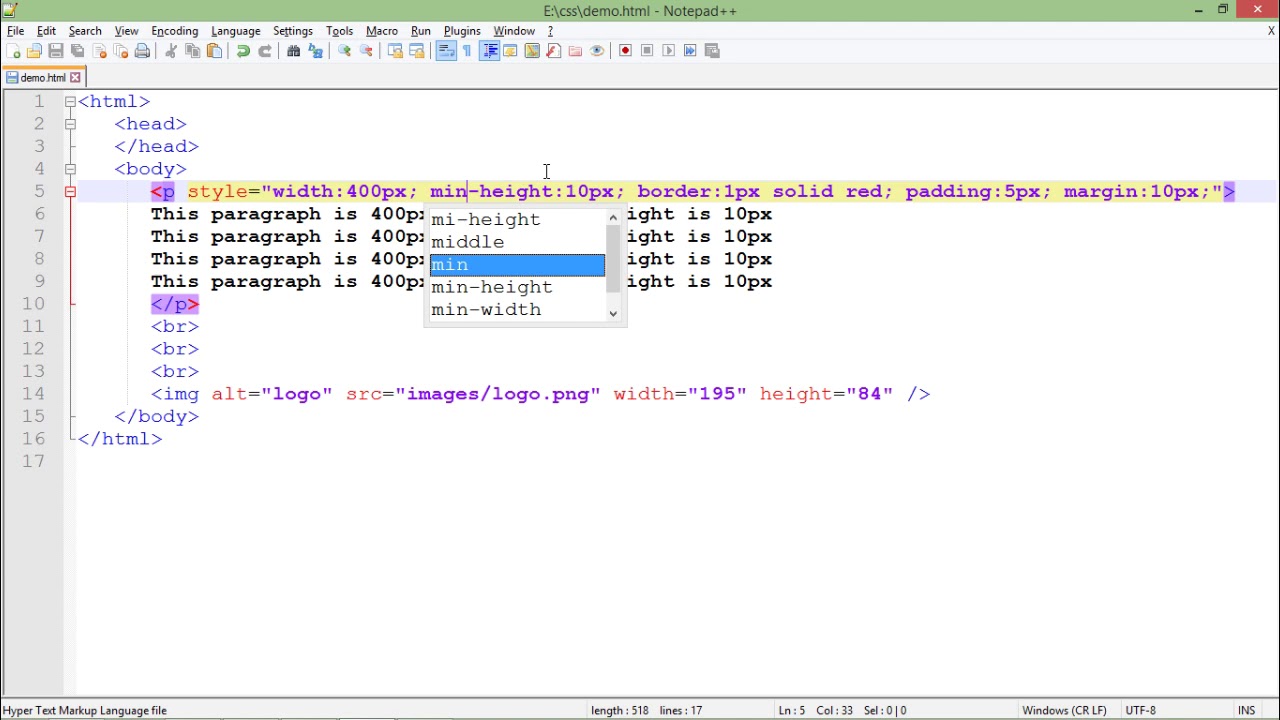Click the "images/logo.png" src value text
Viewport: 1280px width, 720px height.
[498, 394]
